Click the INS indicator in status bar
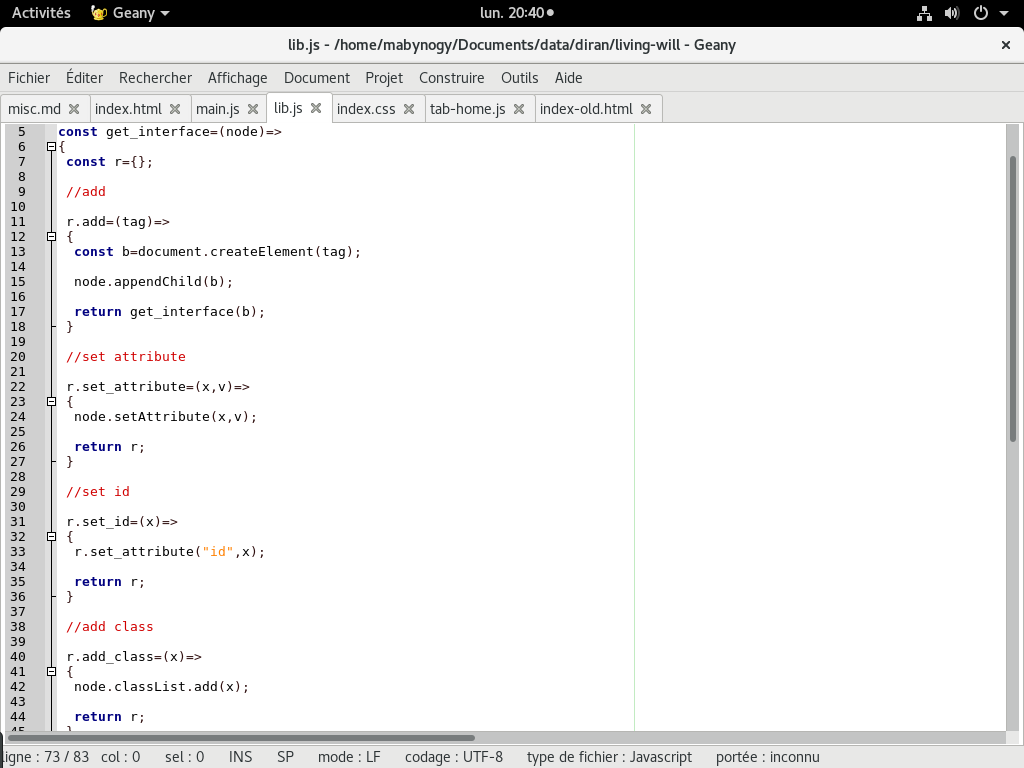The image size is (1024, 768). (240, 758)
